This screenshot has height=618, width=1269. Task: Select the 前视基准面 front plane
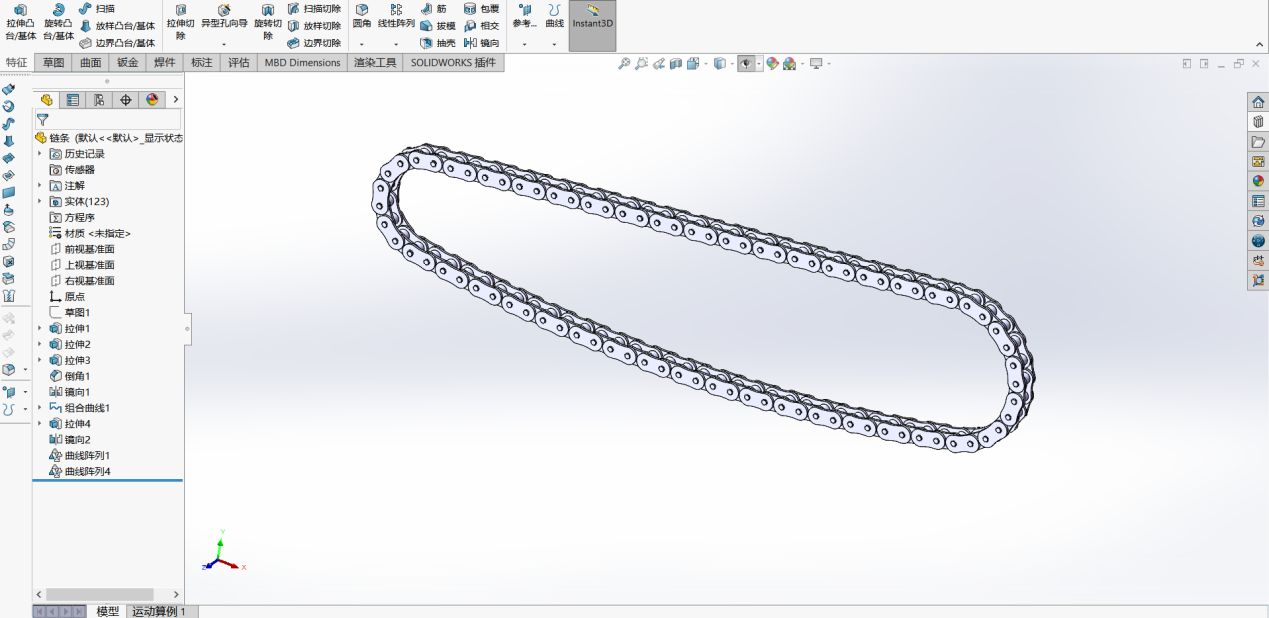tap(82, 249)
